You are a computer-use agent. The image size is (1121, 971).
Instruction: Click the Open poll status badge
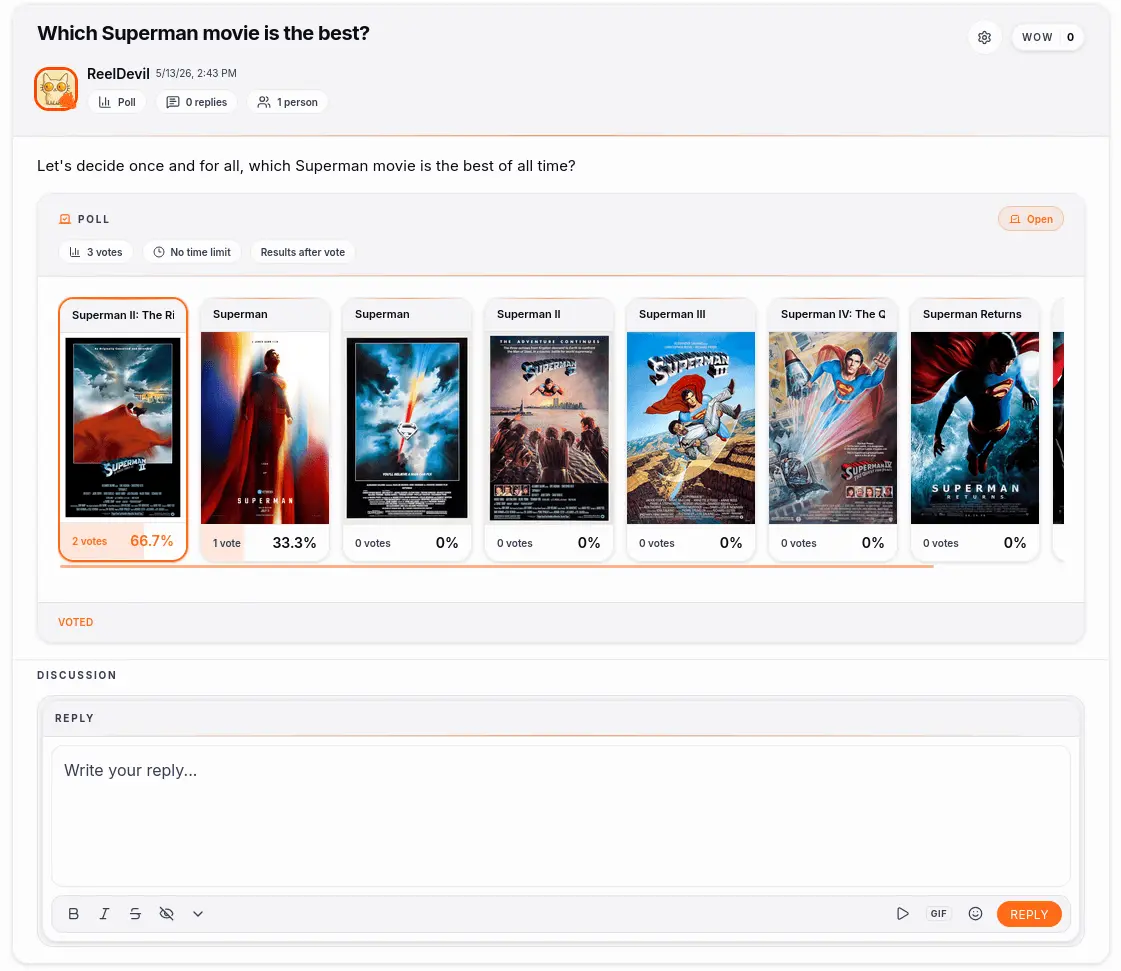click(x=1030, y=219)
